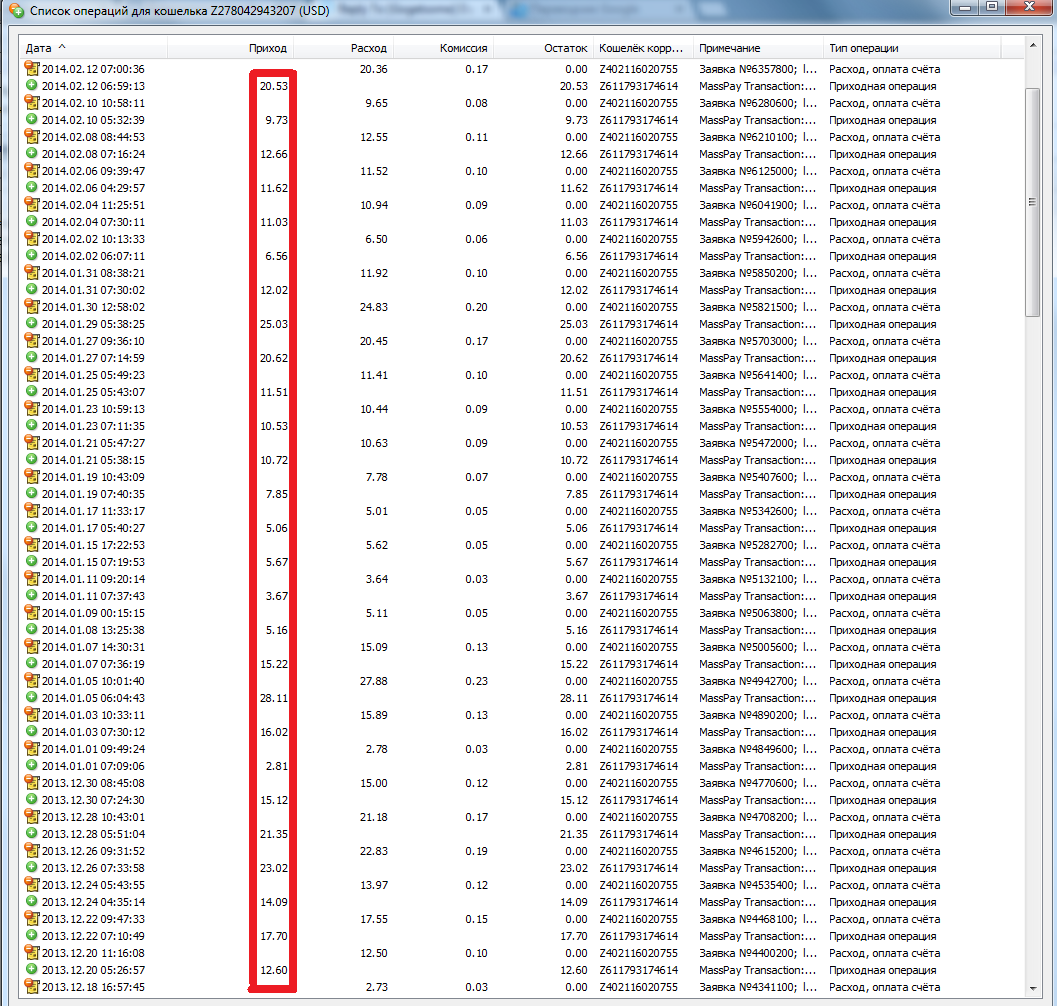
Task: Click the green income icon for 2014.02.12 06:59:13
Action: tap(31, 85)
